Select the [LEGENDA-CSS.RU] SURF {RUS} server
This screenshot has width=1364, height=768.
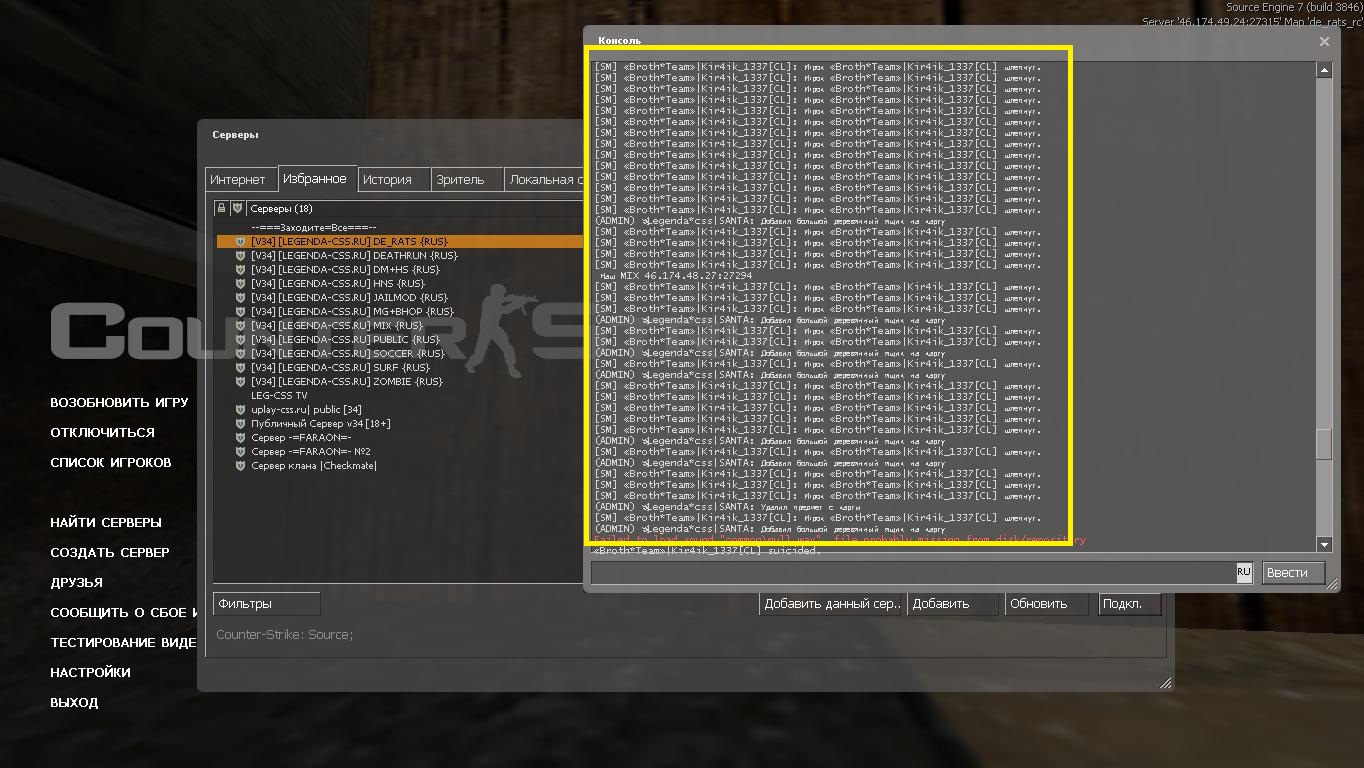click(x=400, y=367)
